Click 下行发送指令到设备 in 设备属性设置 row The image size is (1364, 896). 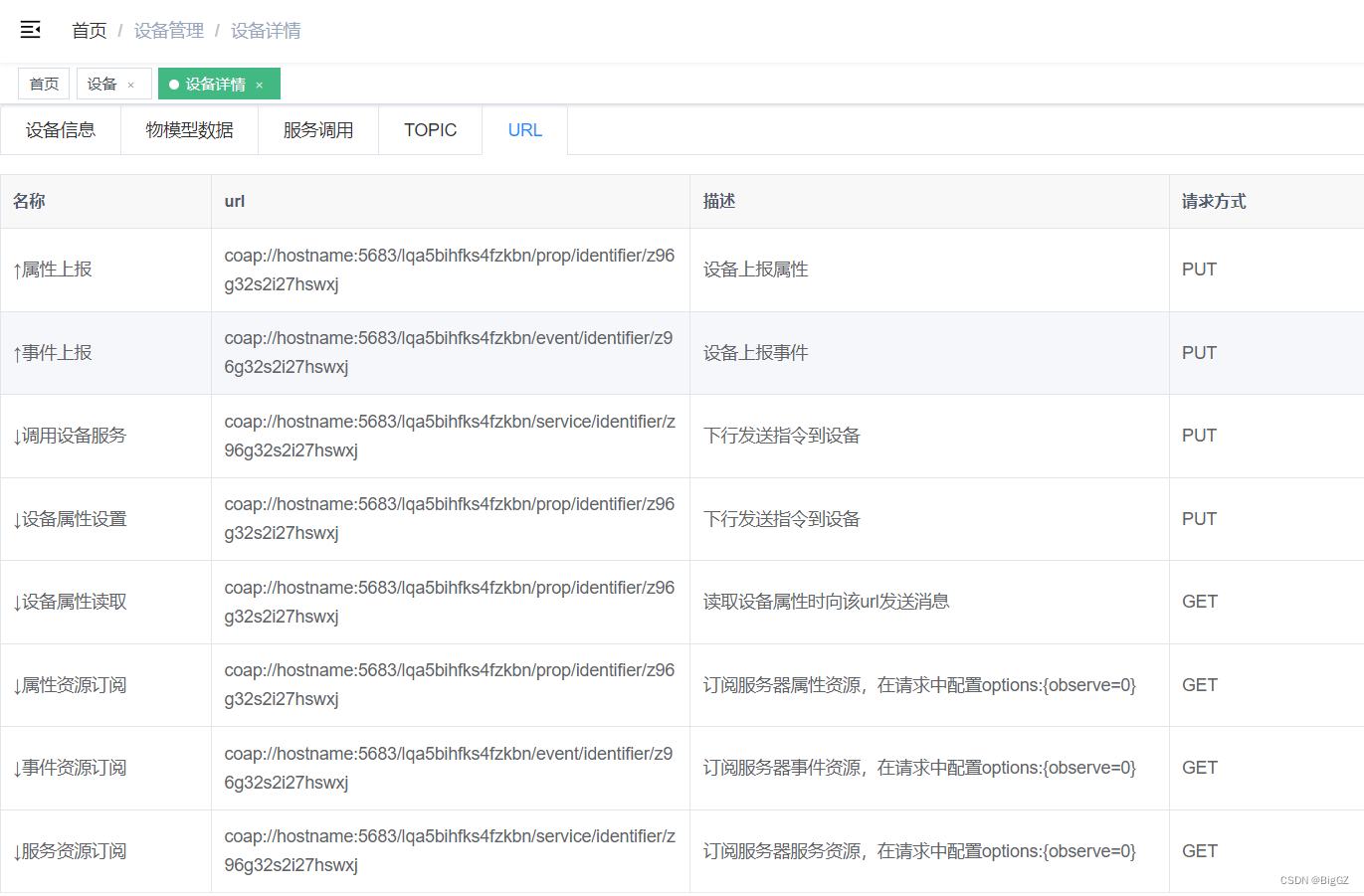781,519
